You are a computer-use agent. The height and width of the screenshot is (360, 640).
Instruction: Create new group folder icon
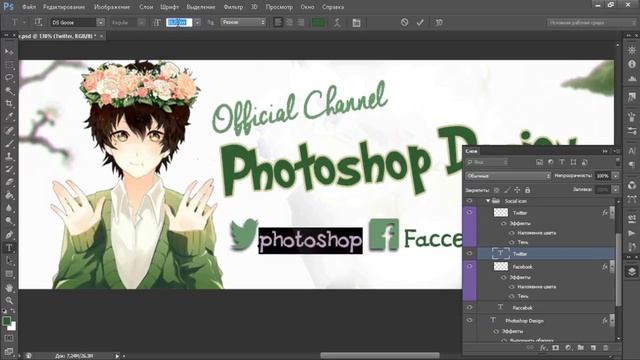[580, 347]
